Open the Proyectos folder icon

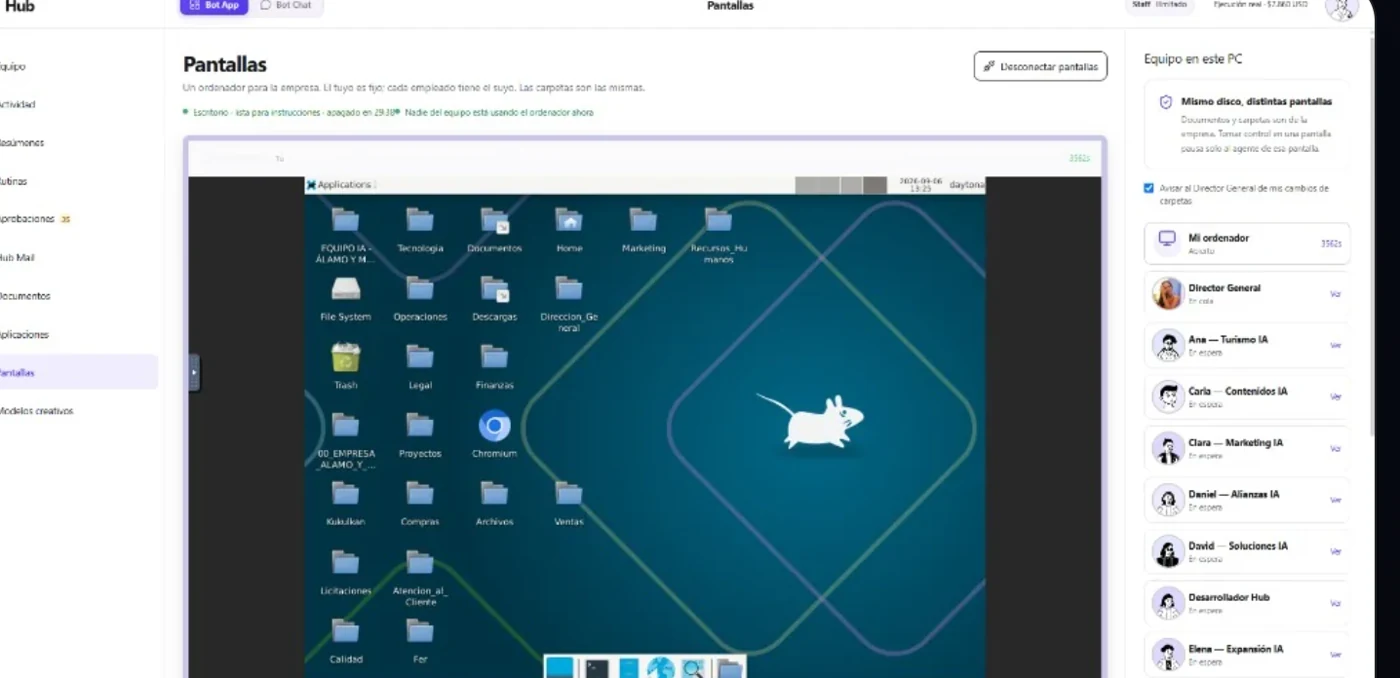pos(420,427)
